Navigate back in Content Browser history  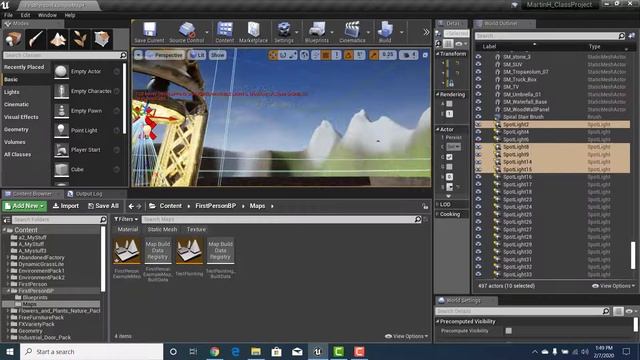(x=131, y=206)
